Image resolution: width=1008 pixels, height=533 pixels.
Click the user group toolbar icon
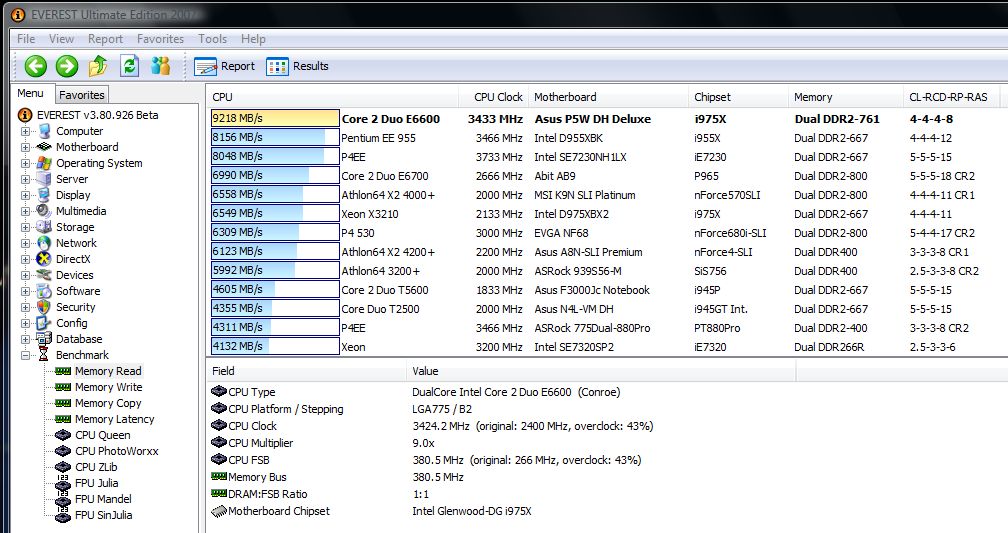[161, 66]
